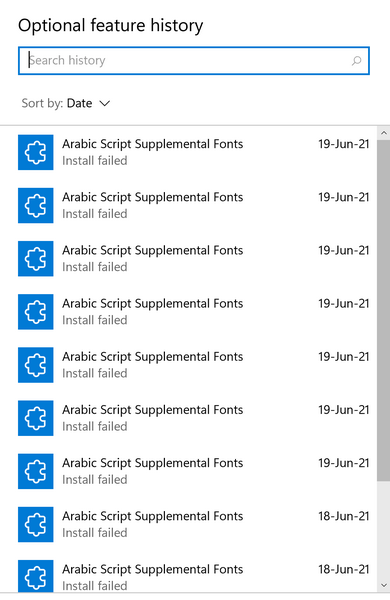This screenshot has height=600, width=390.
Task: Click third entry's puzzle piece icon
Action: pos(36,259)
